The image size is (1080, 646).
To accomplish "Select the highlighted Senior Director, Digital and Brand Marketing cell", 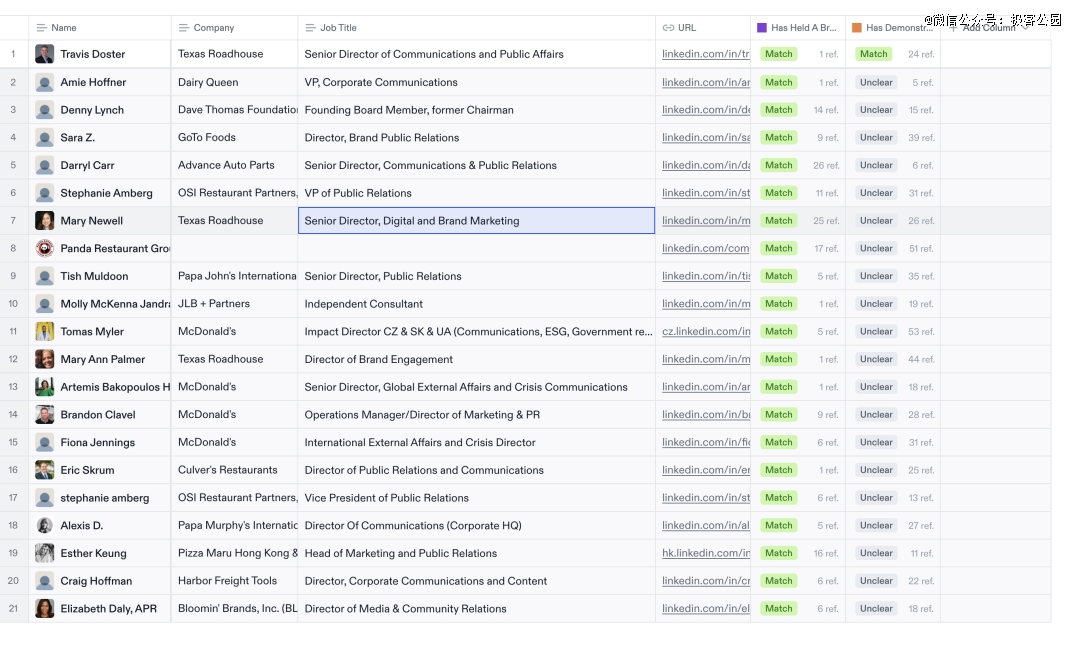I will 476,221.
